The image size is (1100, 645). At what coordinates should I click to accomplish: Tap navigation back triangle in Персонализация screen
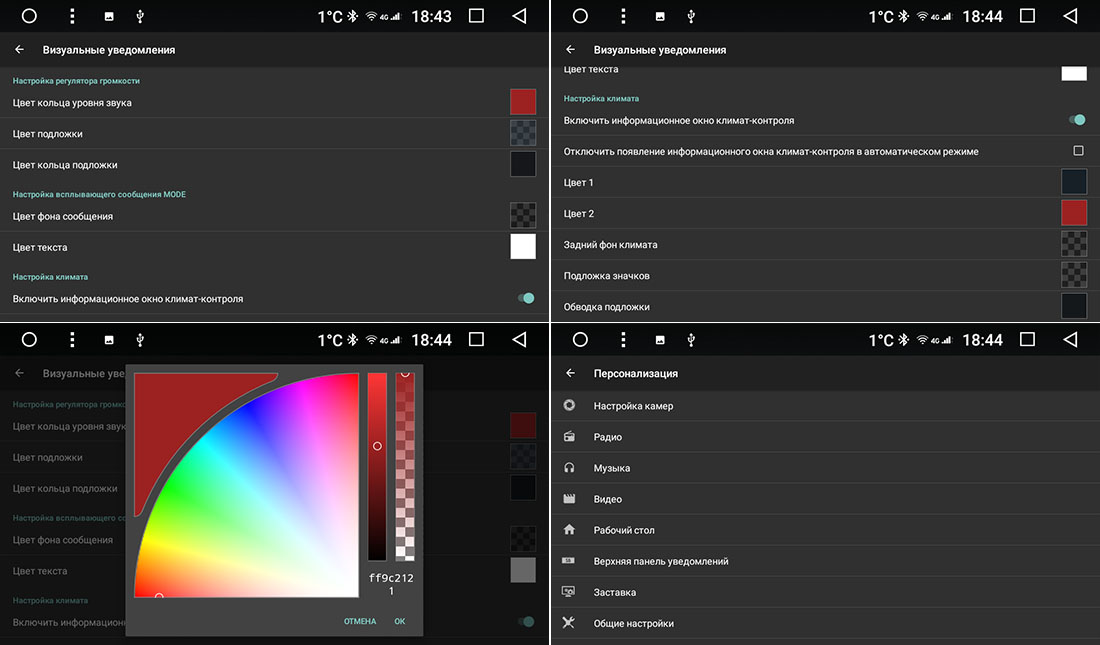(1070, 340)
